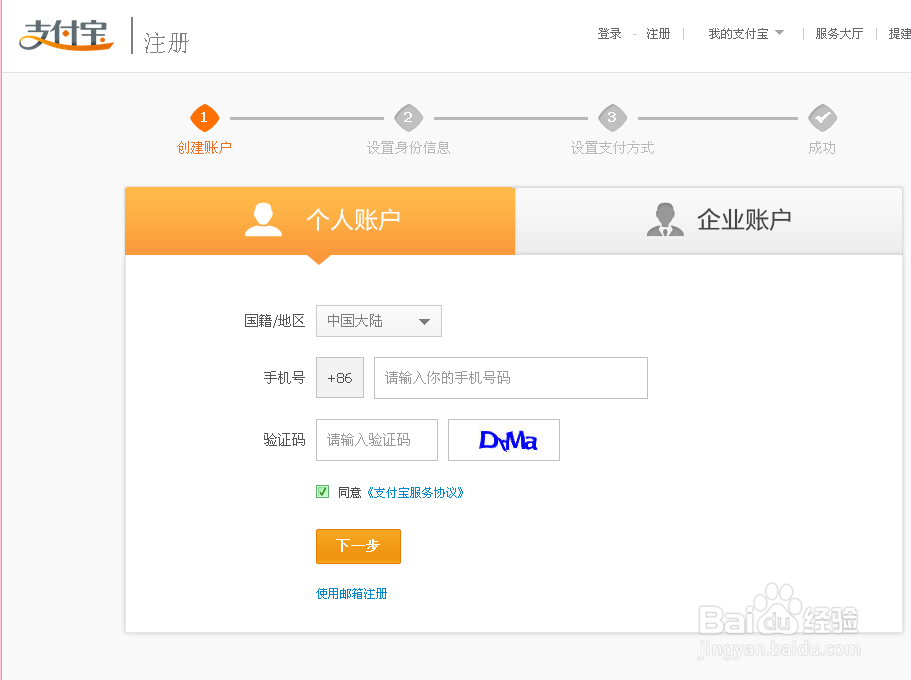
Task: Focus the 验证码 captcha input field
Action: click(377, 440)
